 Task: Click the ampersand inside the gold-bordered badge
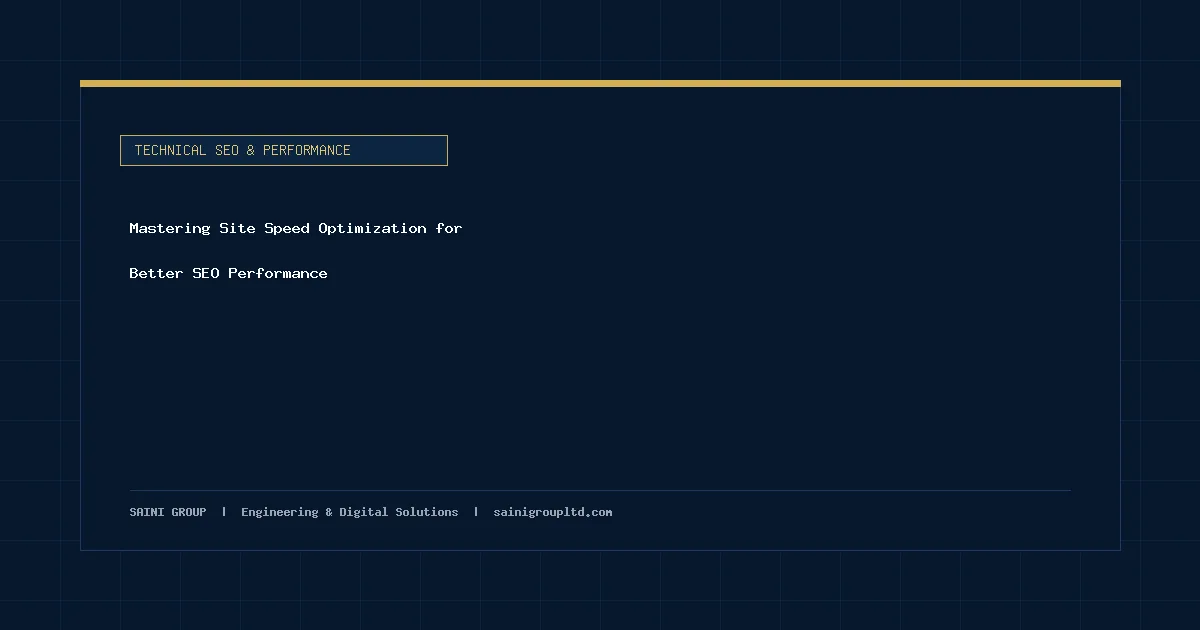click(251, 150)
